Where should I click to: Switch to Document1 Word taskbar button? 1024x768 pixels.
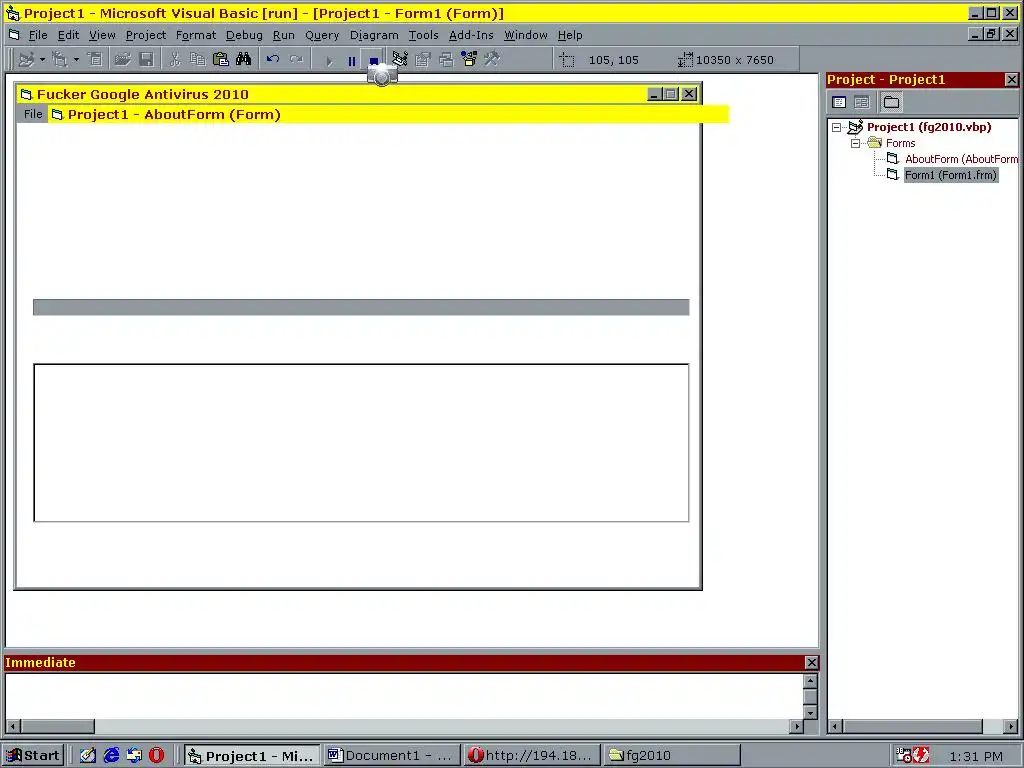(391, 756)
